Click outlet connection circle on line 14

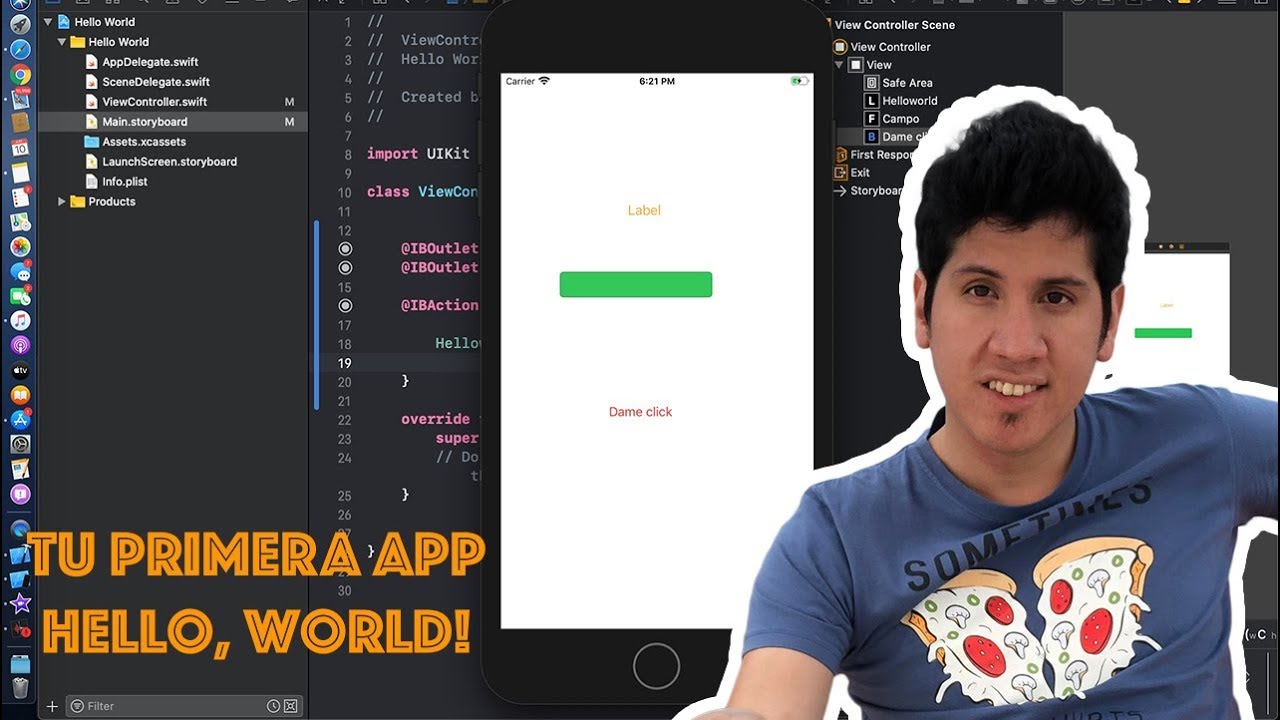click(x=345, y=267)
